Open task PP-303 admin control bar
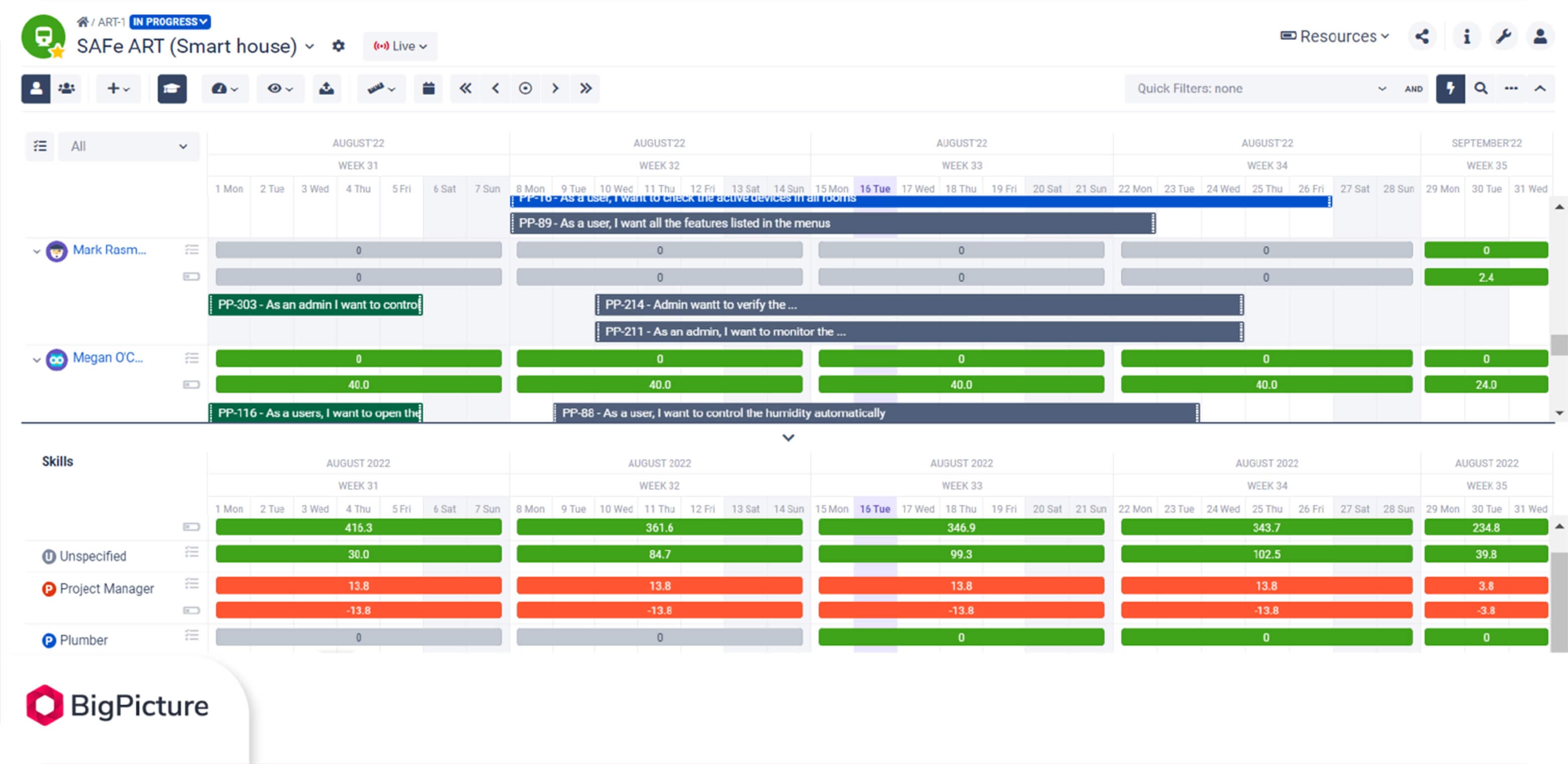 (316, 305)
